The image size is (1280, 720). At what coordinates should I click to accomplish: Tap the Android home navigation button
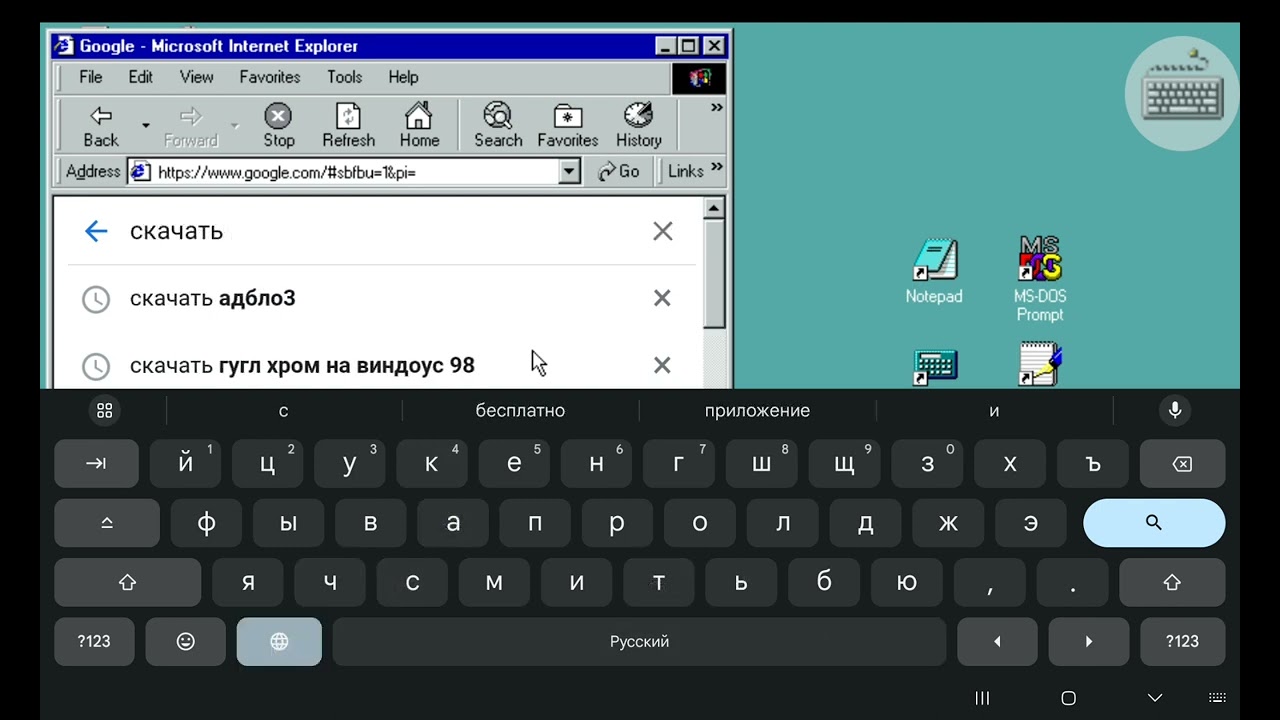pos(1068,698)
